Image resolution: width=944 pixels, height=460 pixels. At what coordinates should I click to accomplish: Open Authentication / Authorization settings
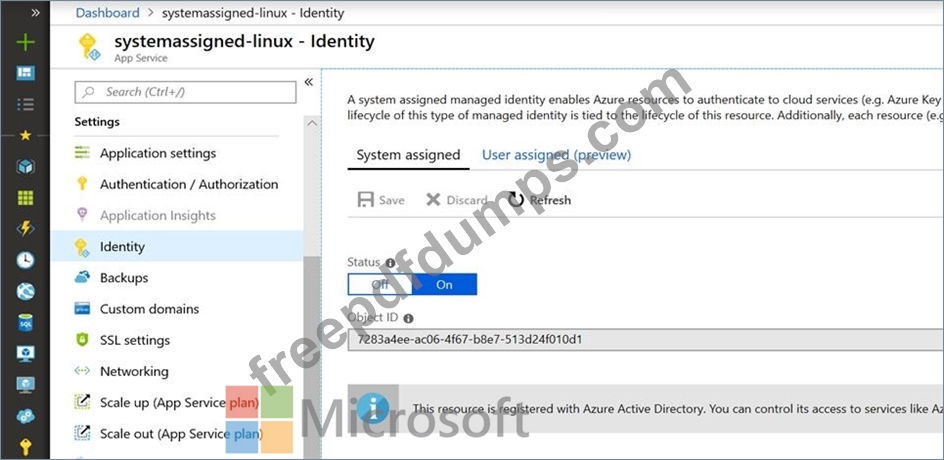(x=189, y=184)
